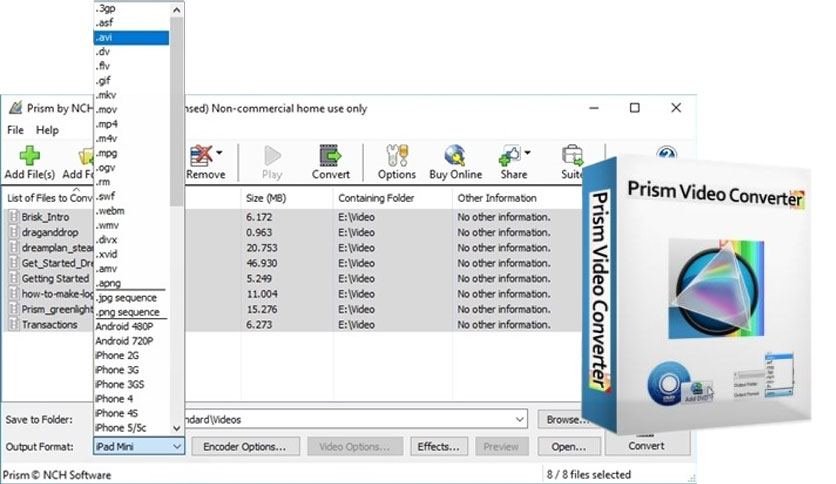Viewport: 836px width, 484px height.
Task: Select .dv format option
Action: point(132,52)
